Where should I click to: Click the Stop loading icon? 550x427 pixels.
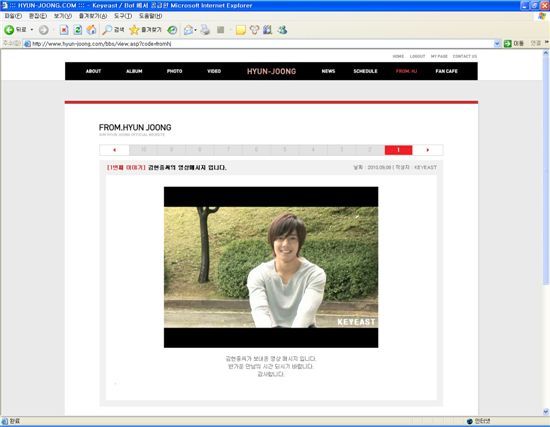(64, 30)
